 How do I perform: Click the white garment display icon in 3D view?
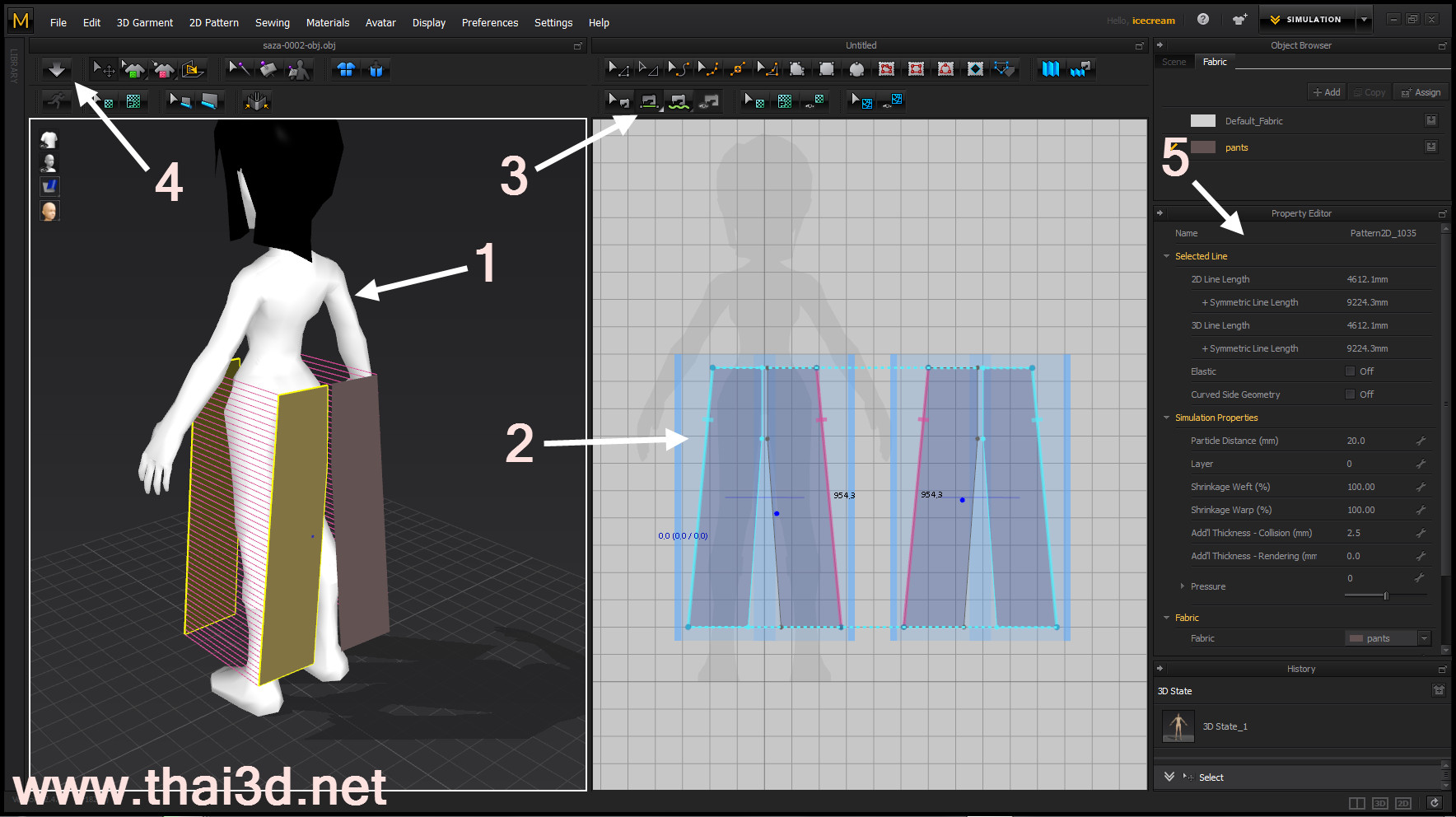49,140
